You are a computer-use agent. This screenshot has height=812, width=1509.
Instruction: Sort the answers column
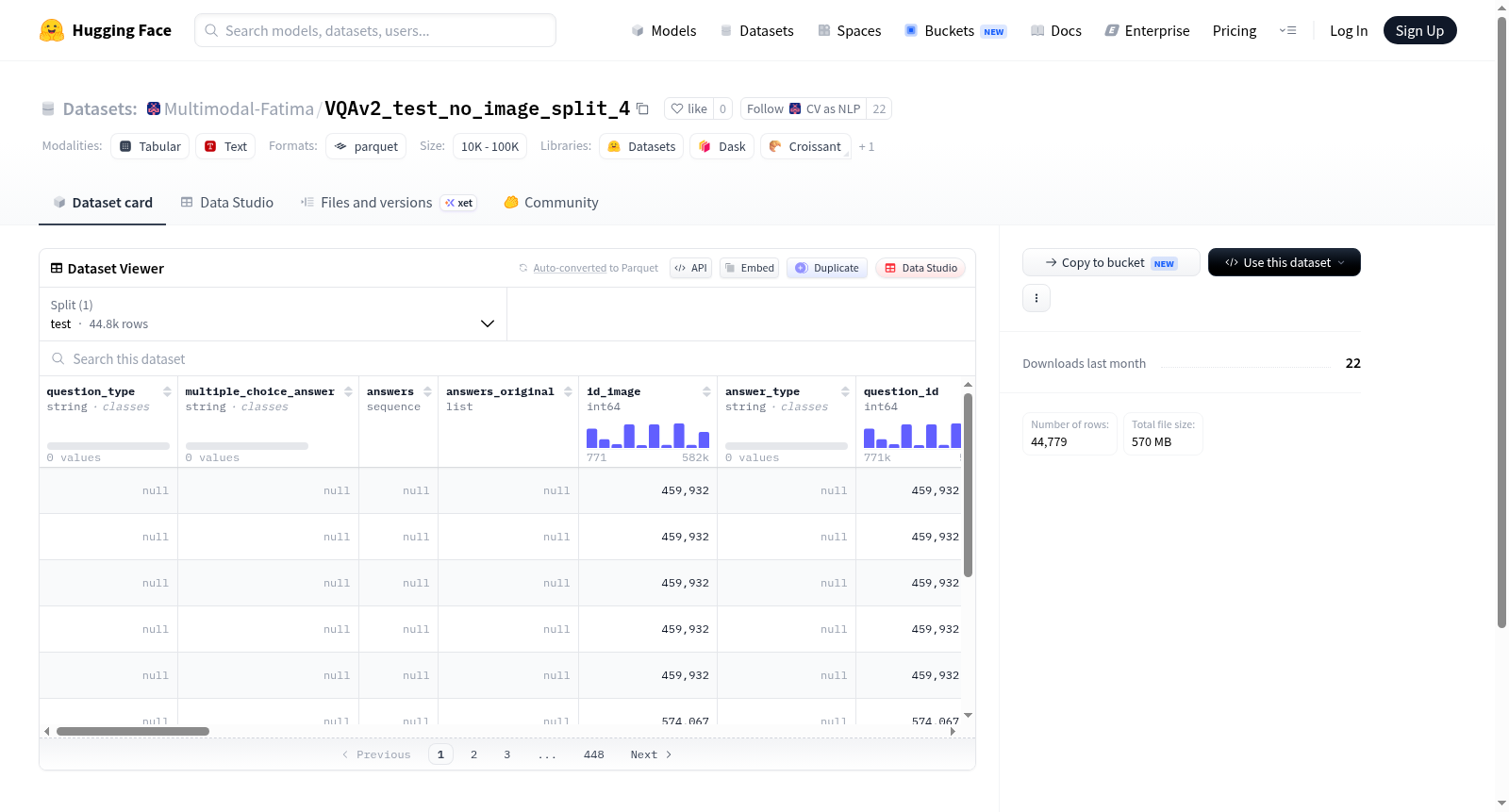[427, 391]
